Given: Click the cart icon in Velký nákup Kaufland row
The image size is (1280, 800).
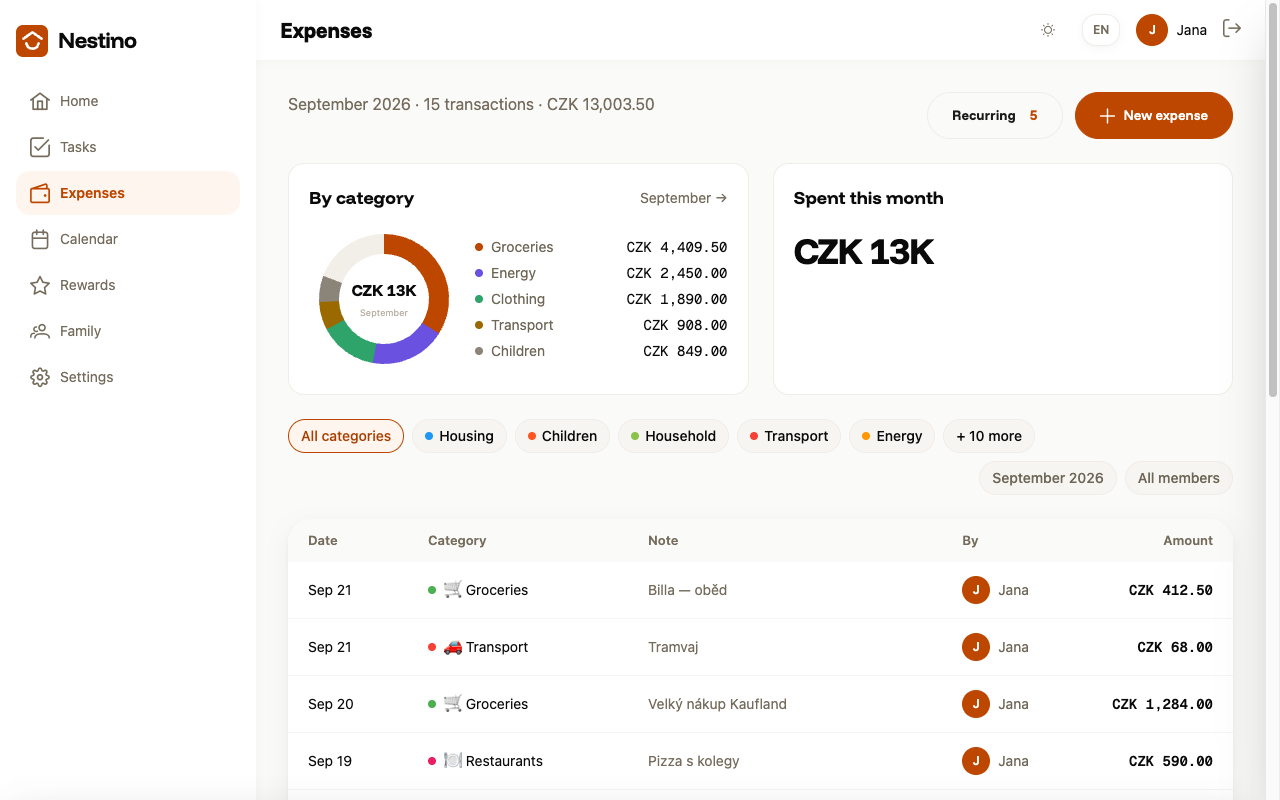Looking at the screenshot, I should pos(453,704).
